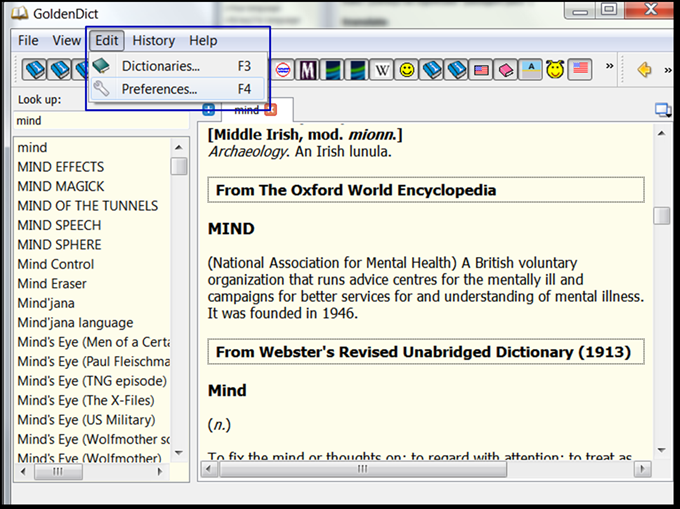The image size is (680, 509).
Task: Click article pane scrollbar down arrow
Action: pos(662,450)
